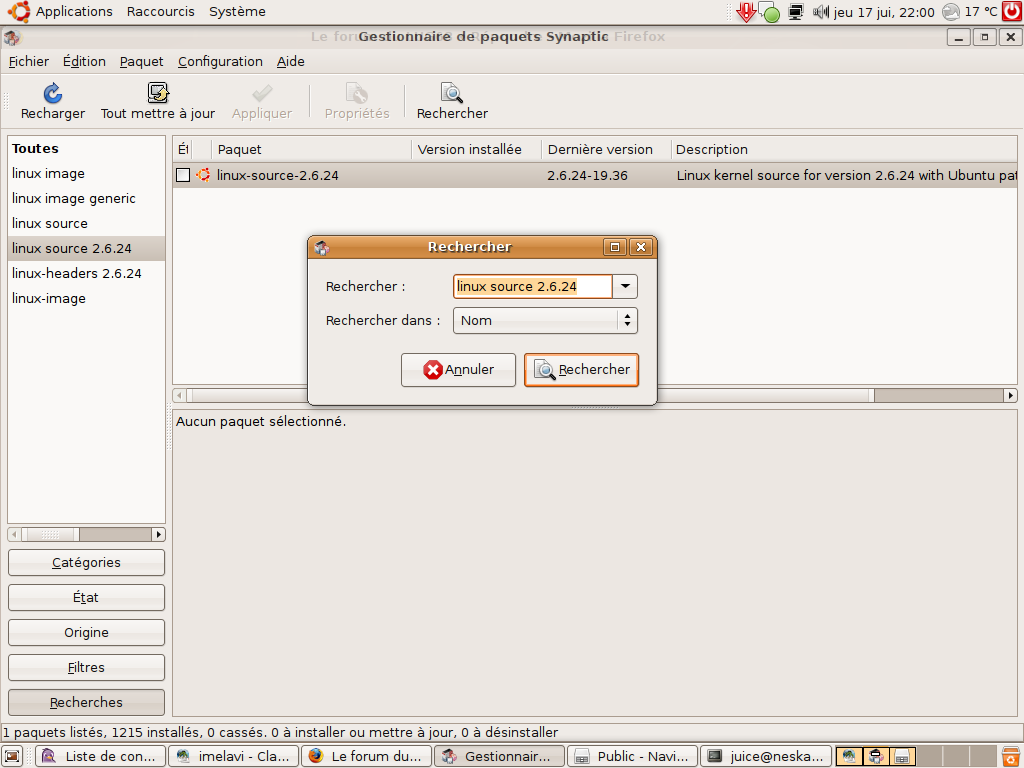
Task: Click the Catégories sidebar button
Action: pyautogui.click(x=86, y=563)
